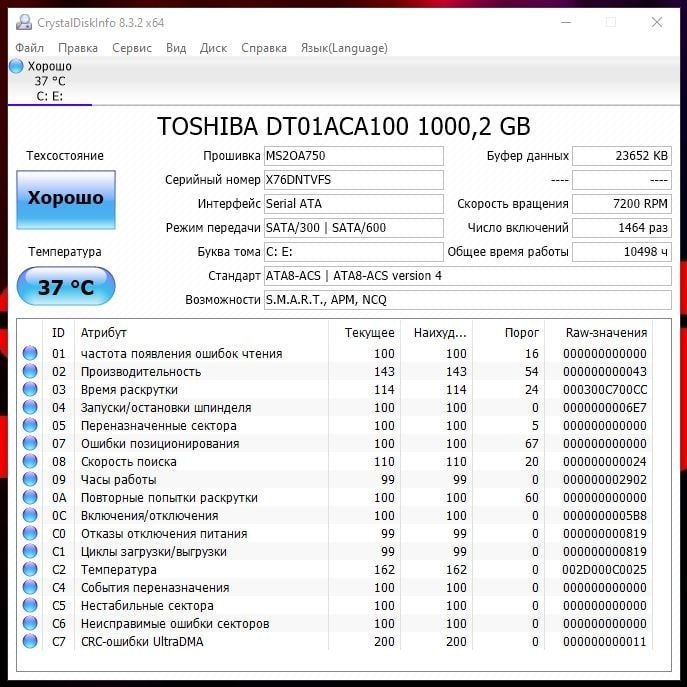Click status orb for attribute C6 Неисправимые ошибки секторов
This screenshot has width=687, height=687.
30,623
